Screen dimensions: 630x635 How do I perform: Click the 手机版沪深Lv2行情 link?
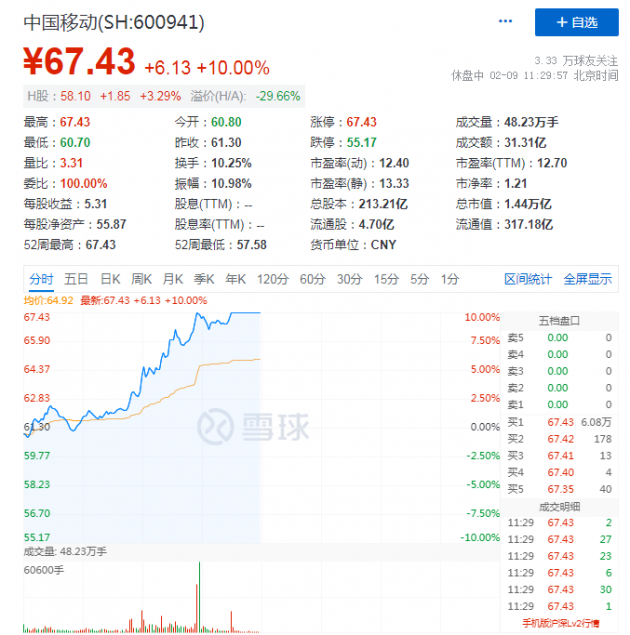pyautogui.click(x=560, y=623)
